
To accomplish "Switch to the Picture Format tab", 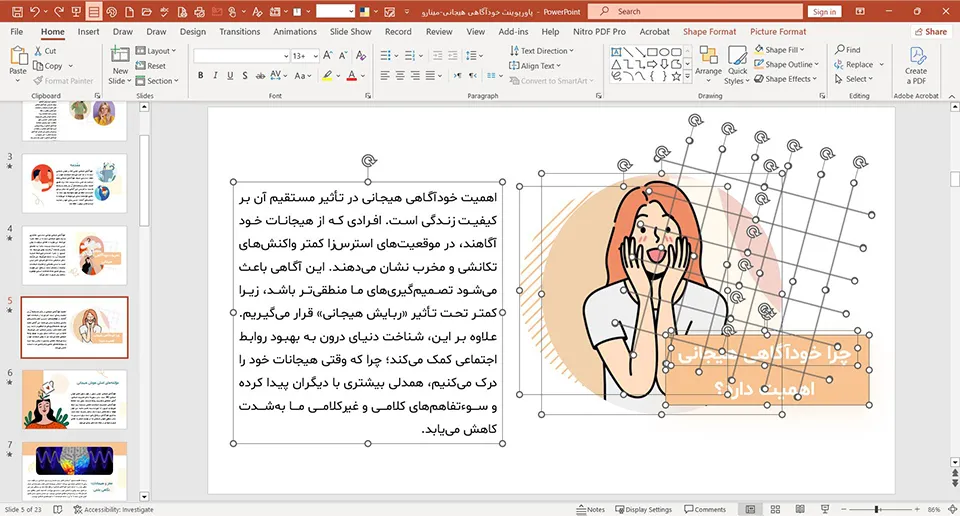I will click(778, 31).
